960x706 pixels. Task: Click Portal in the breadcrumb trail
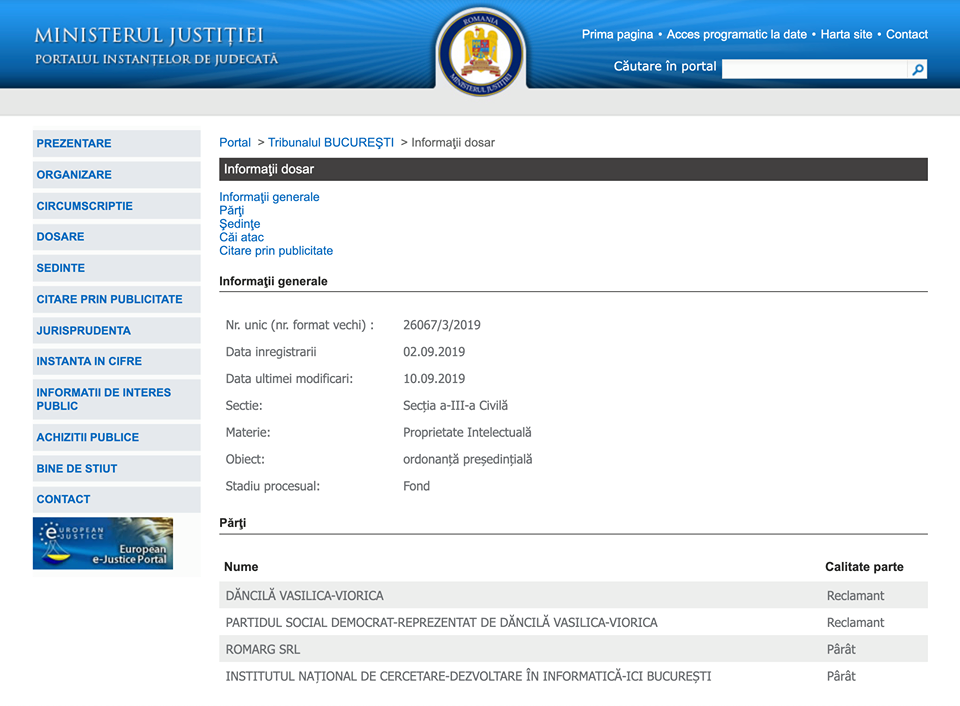click(x=235, y=142)
